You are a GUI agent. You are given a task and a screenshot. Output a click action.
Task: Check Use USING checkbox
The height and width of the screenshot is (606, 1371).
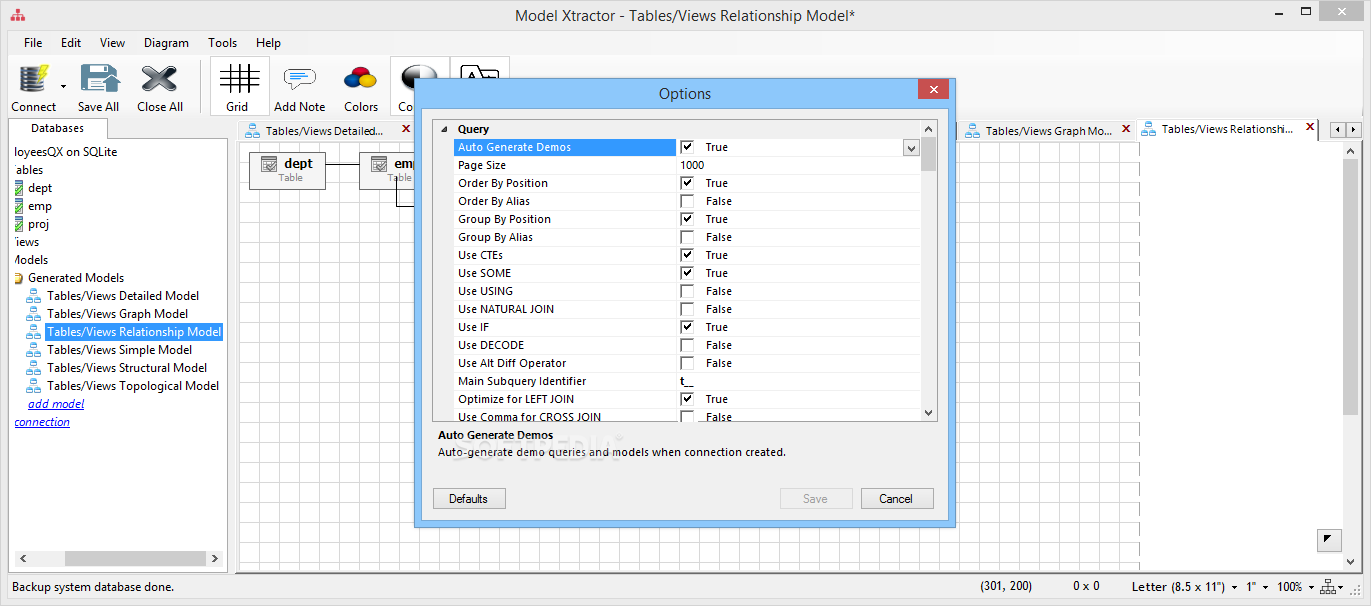(x=687, y=291)
